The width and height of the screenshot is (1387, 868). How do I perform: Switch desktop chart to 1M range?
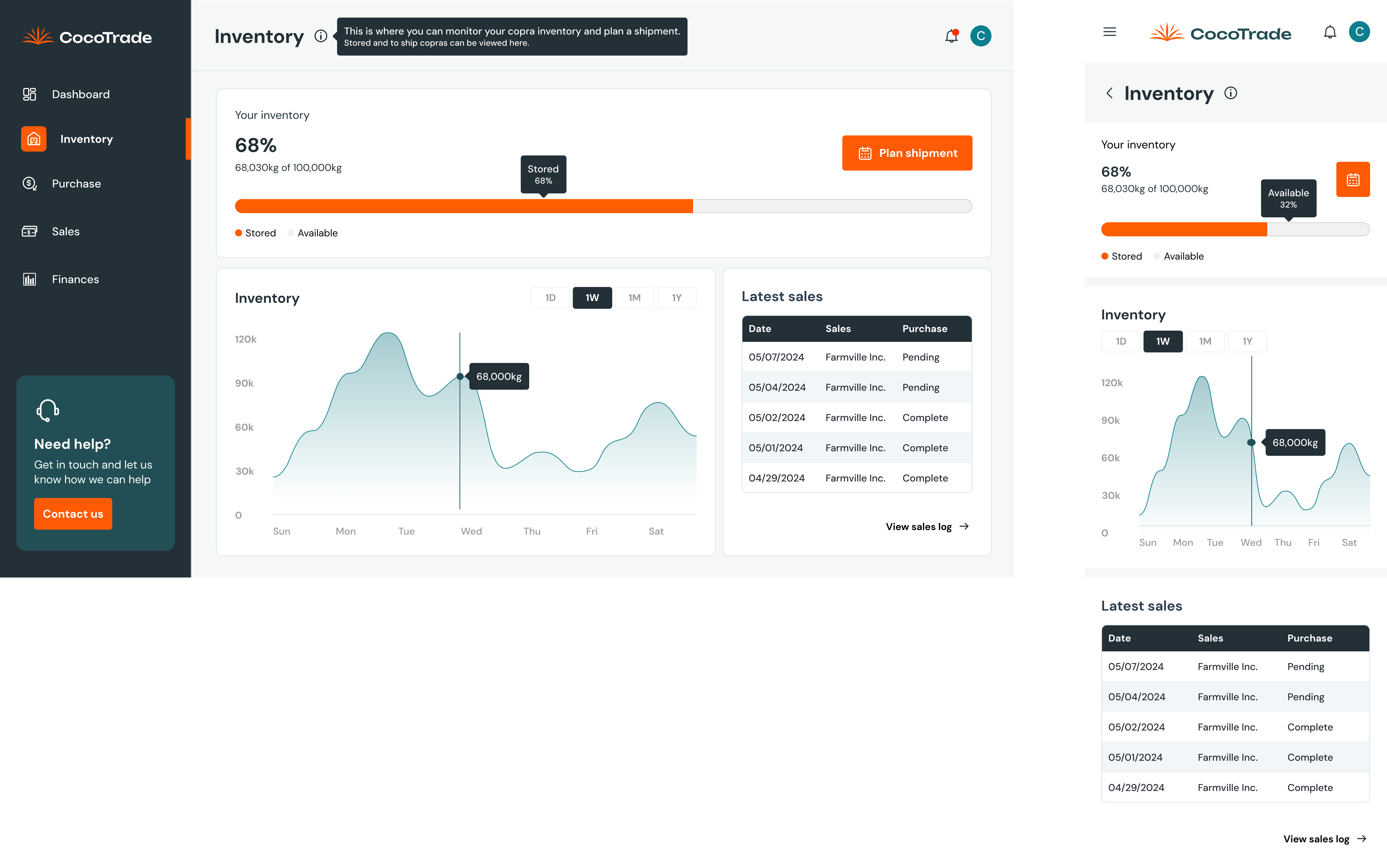635,298
